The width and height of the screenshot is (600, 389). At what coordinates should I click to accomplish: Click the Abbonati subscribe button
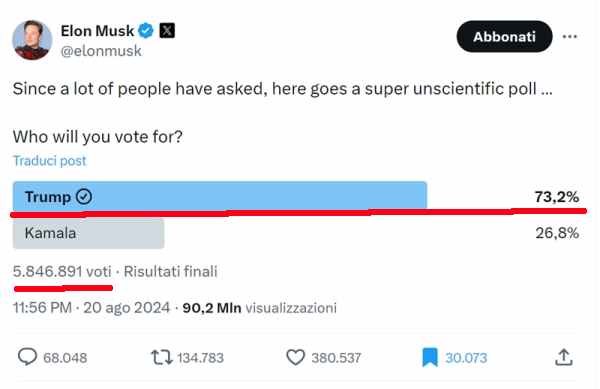coord(504,37)
